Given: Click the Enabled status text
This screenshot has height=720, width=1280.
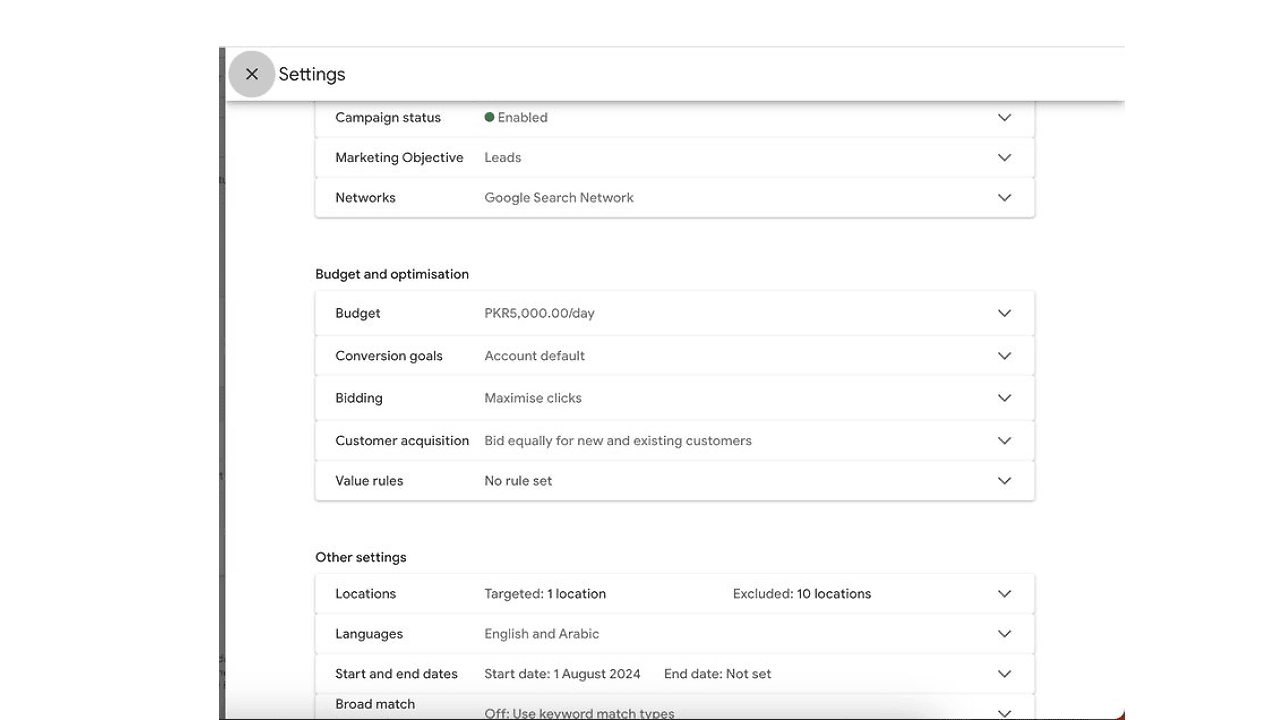Looking at the screenshot, I should (x=522, y=117).
